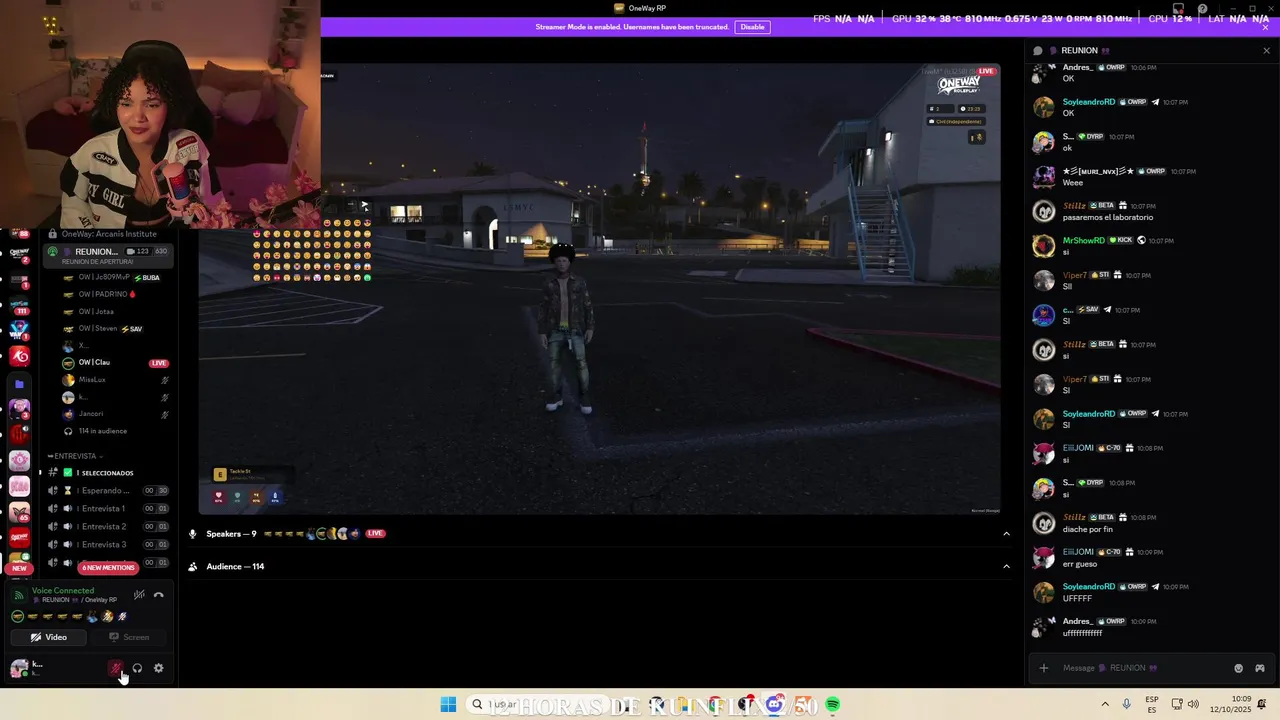Open the activities controller icon in chat
Screen dimensions: 1280x720
click(1260, 668)
